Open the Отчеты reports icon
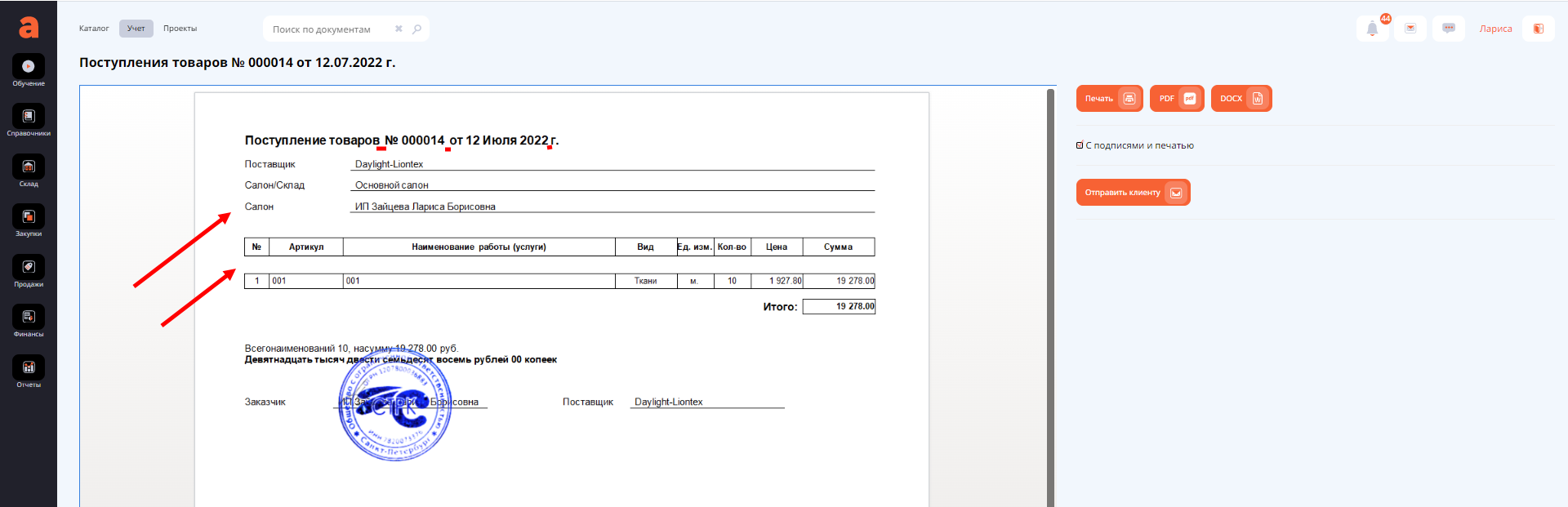1568x507 pixels. pyautogui.click(x=29, y=368)
